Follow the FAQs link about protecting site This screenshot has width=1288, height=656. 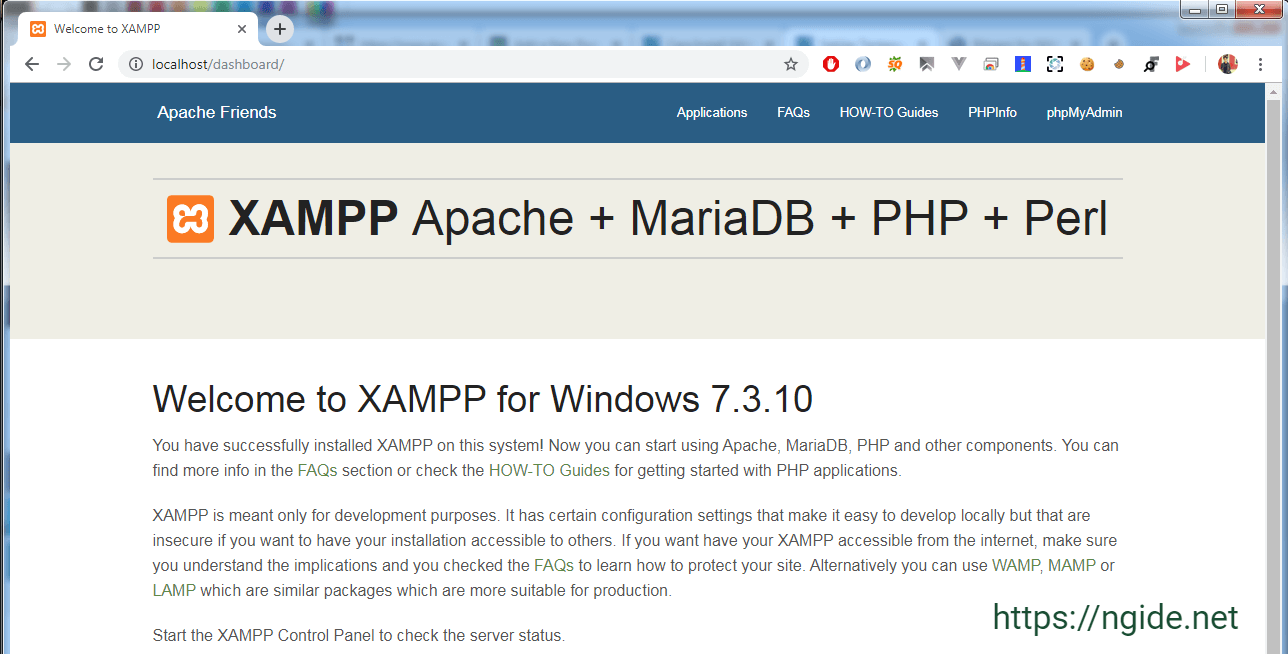554,565
